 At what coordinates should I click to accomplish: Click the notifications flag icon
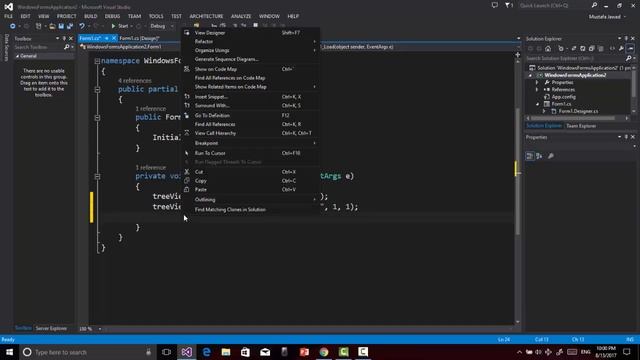pyautogui.click(x=508, y=5)
